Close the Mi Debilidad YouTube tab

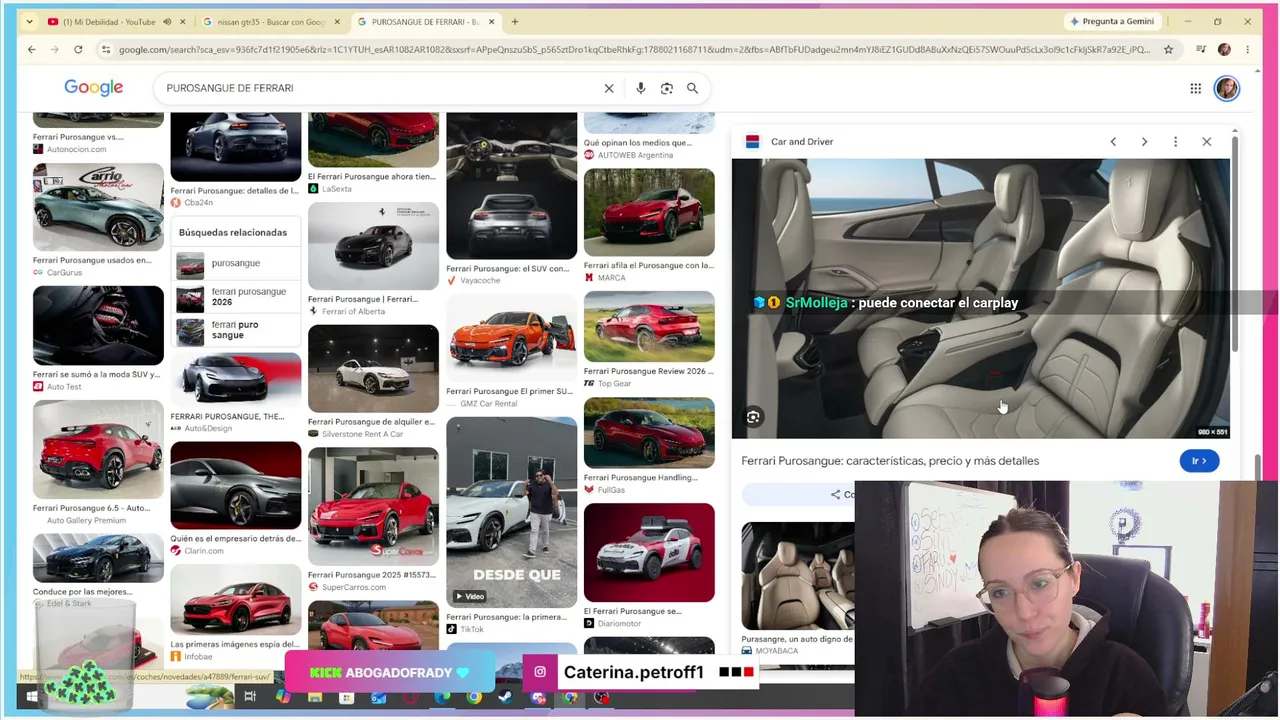[182, 21]
